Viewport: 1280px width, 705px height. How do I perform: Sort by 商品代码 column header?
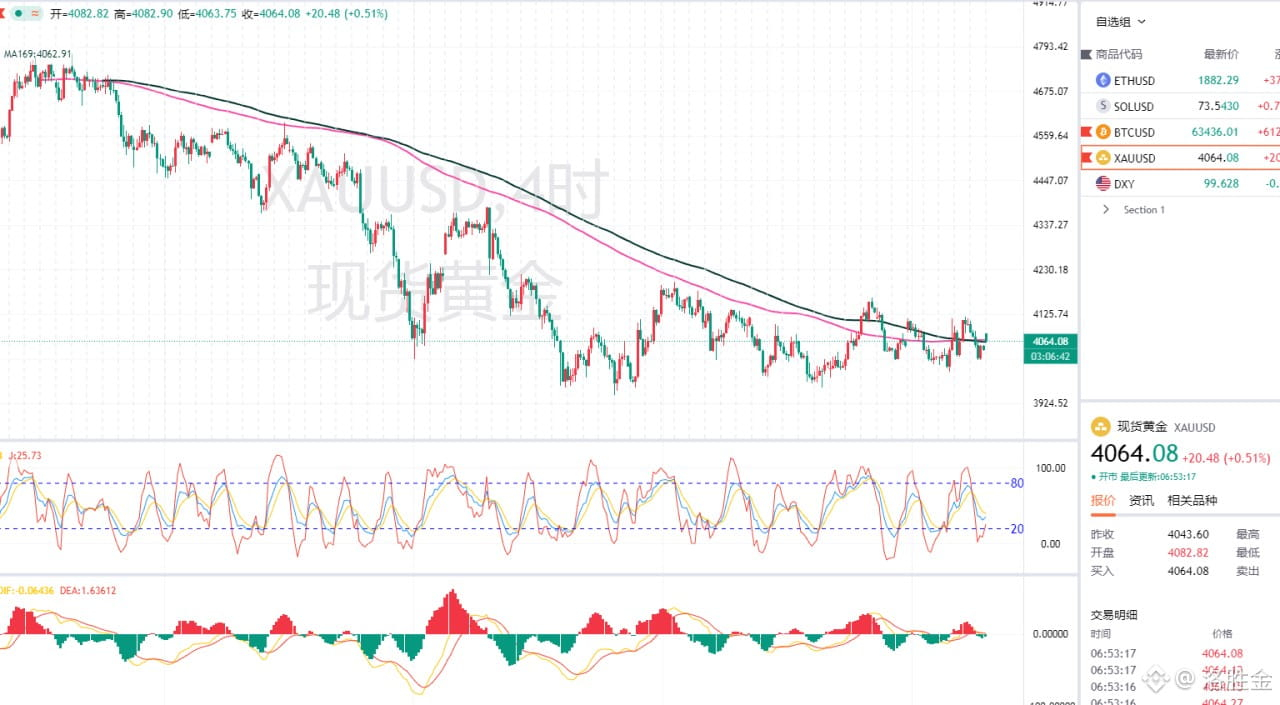[x=1118, y=54]
